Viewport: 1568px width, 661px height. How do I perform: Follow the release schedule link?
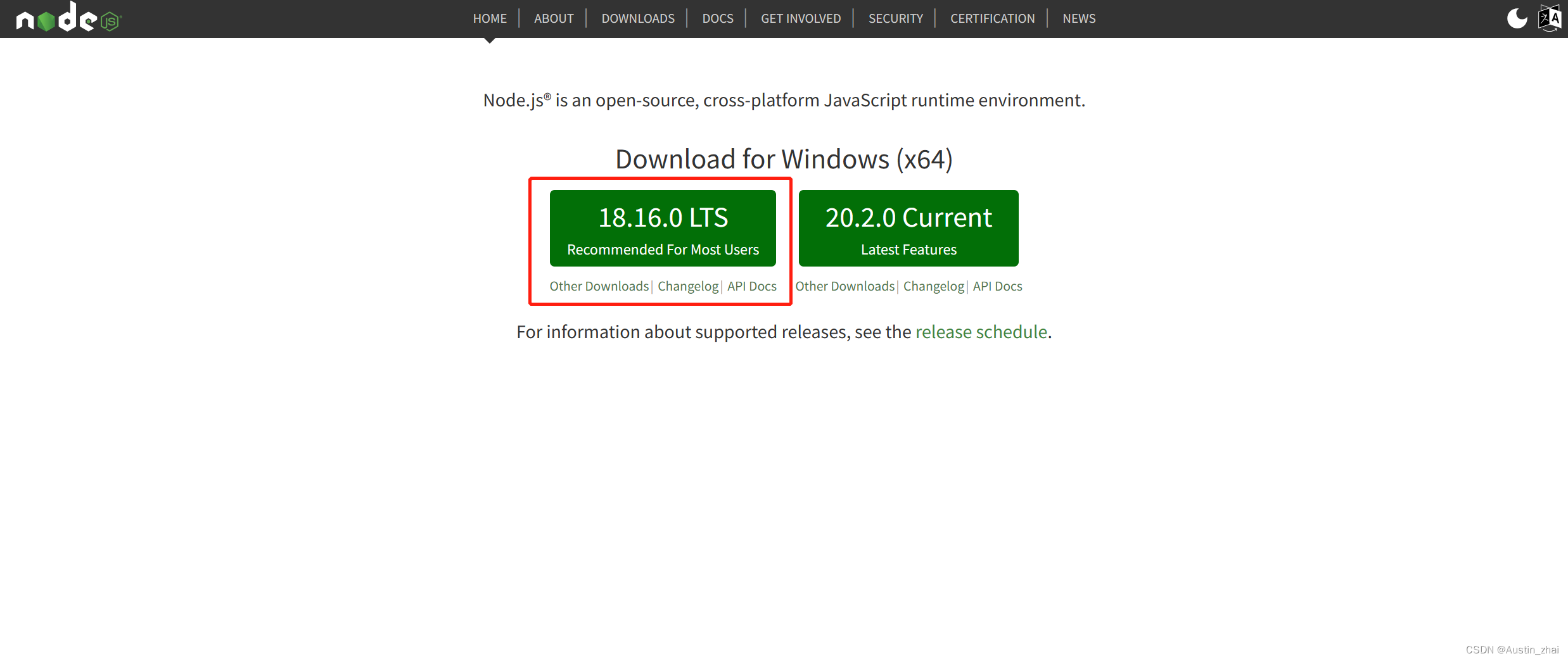981,332
